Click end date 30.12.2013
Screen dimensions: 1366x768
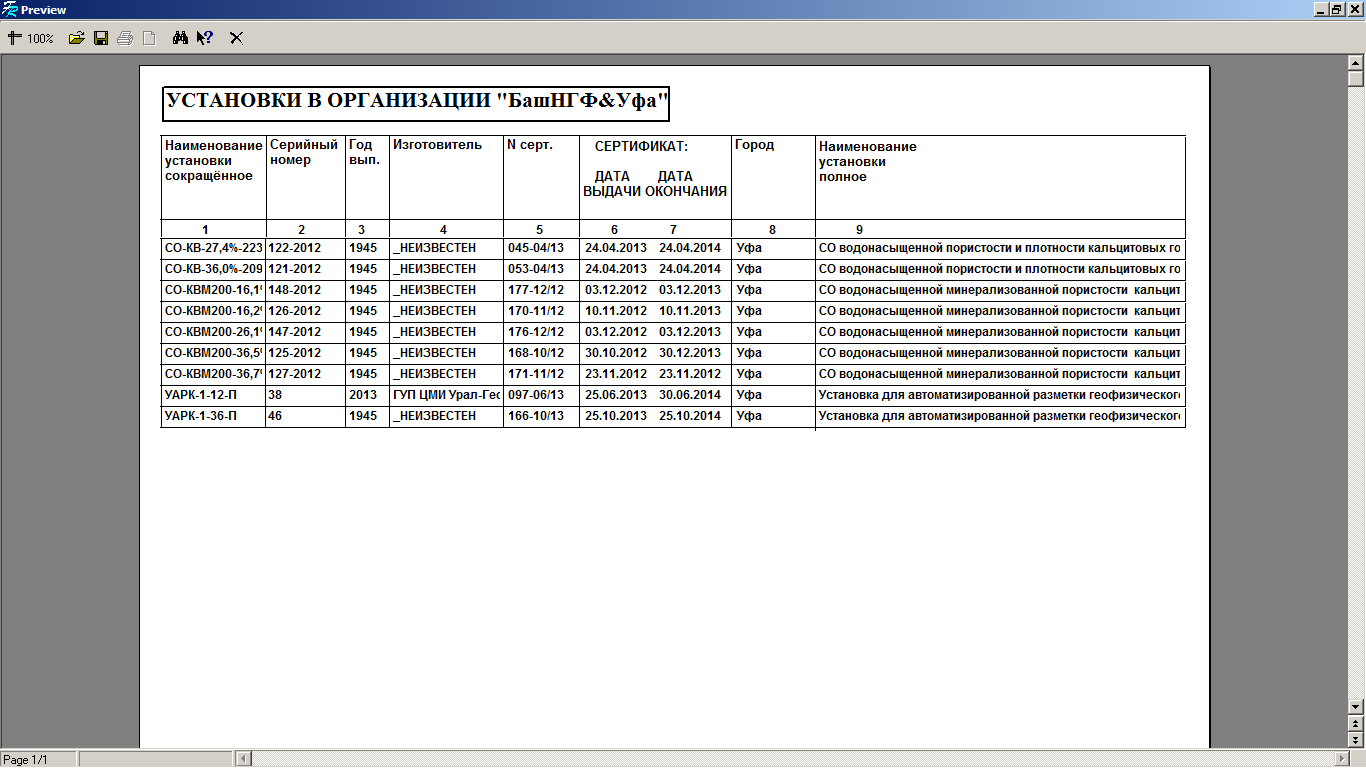(690, 353)
